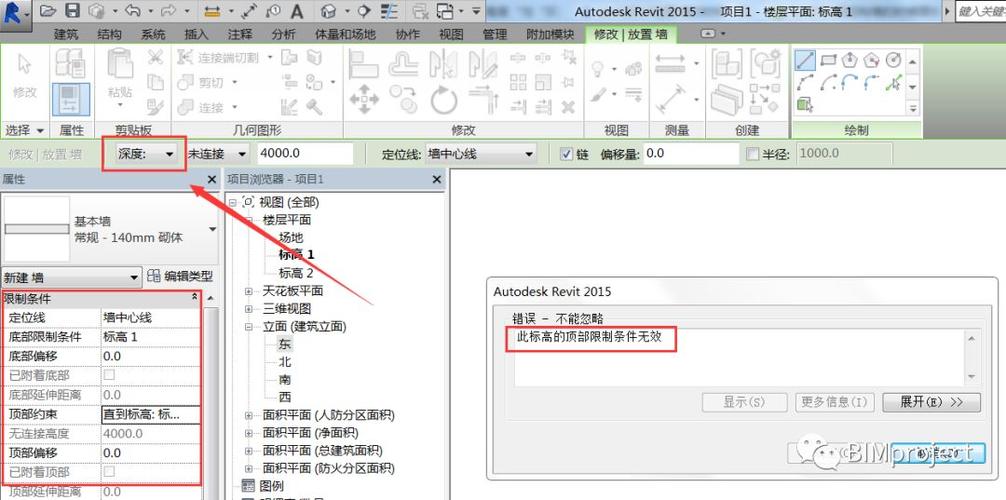
Task: Select the 东 elevation view
Action: [x=284, y=344]
